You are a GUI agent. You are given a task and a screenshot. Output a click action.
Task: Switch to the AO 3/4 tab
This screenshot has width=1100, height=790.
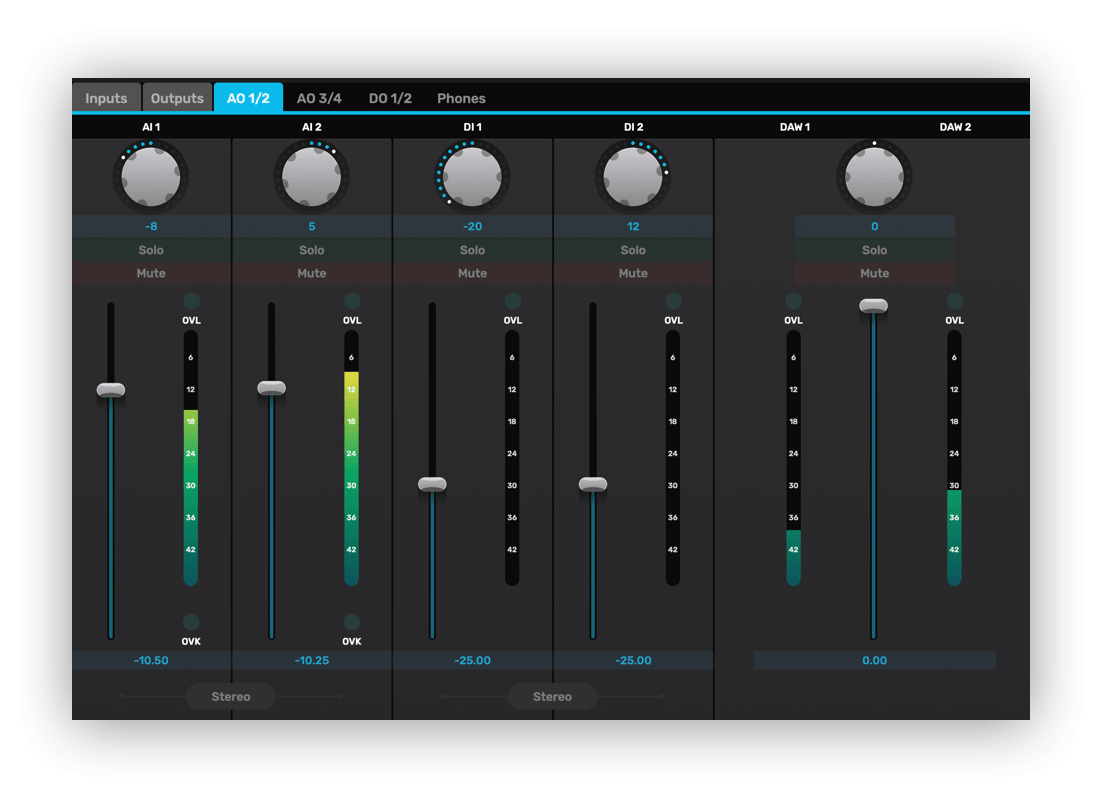[x=319, y=98]
